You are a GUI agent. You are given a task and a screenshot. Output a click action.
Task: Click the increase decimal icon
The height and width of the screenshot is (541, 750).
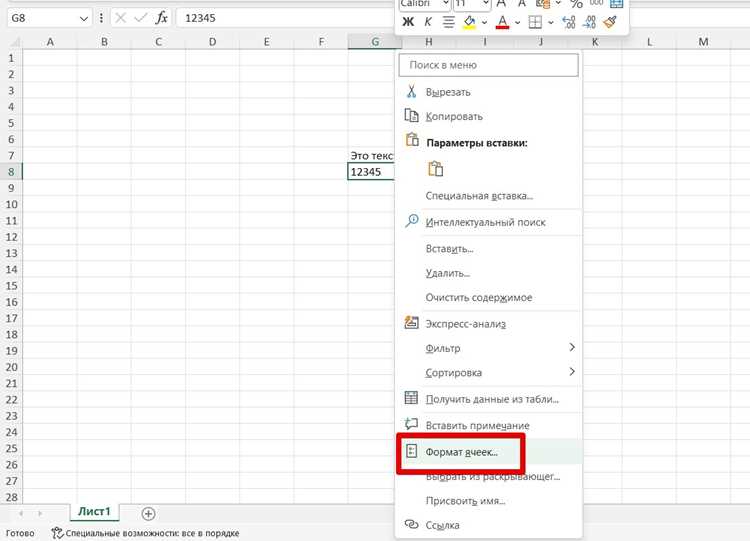point(569,22)
